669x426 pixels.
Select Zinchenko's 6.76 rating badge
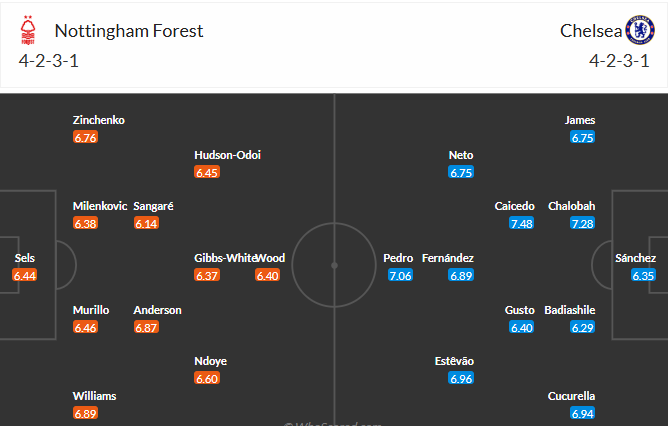coord(85,138)
